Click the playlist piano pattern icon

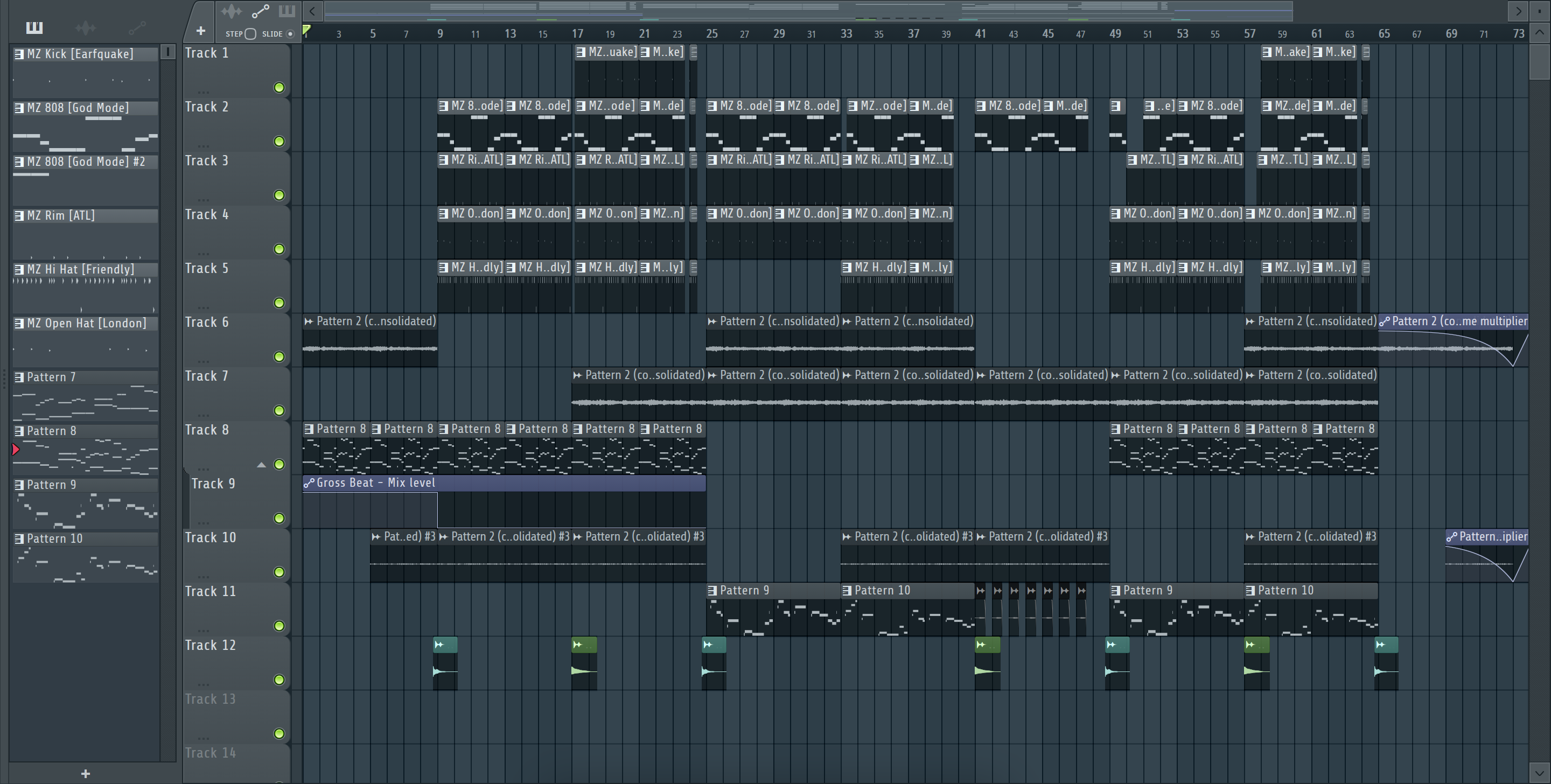point(287,11)
